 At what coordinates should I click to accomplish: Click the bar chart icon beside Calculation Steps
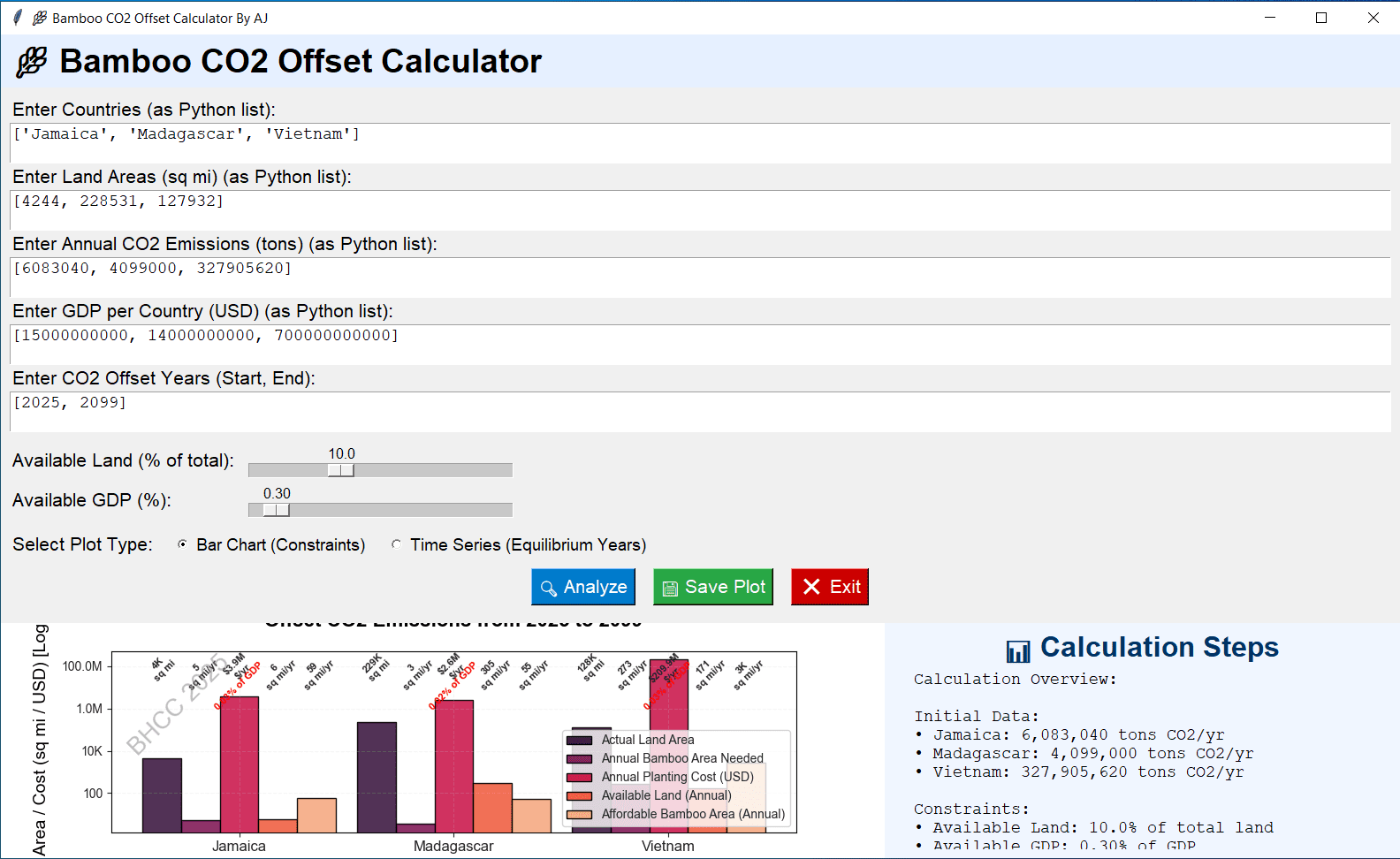(1018, 651)
